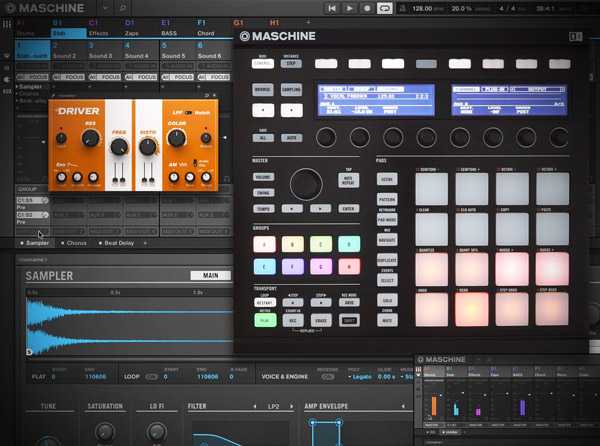This screenshot has width=600, height=446.
Task: Add plug-in with plus after Beat Delay
Action: tap(145, 243)
